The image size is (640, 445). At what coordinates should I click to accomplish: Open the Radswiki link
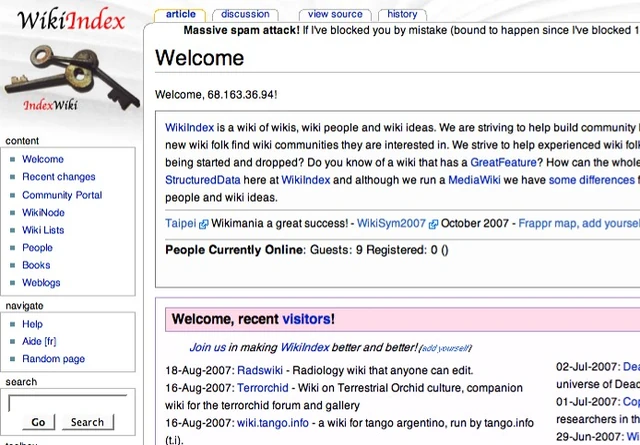260,370
